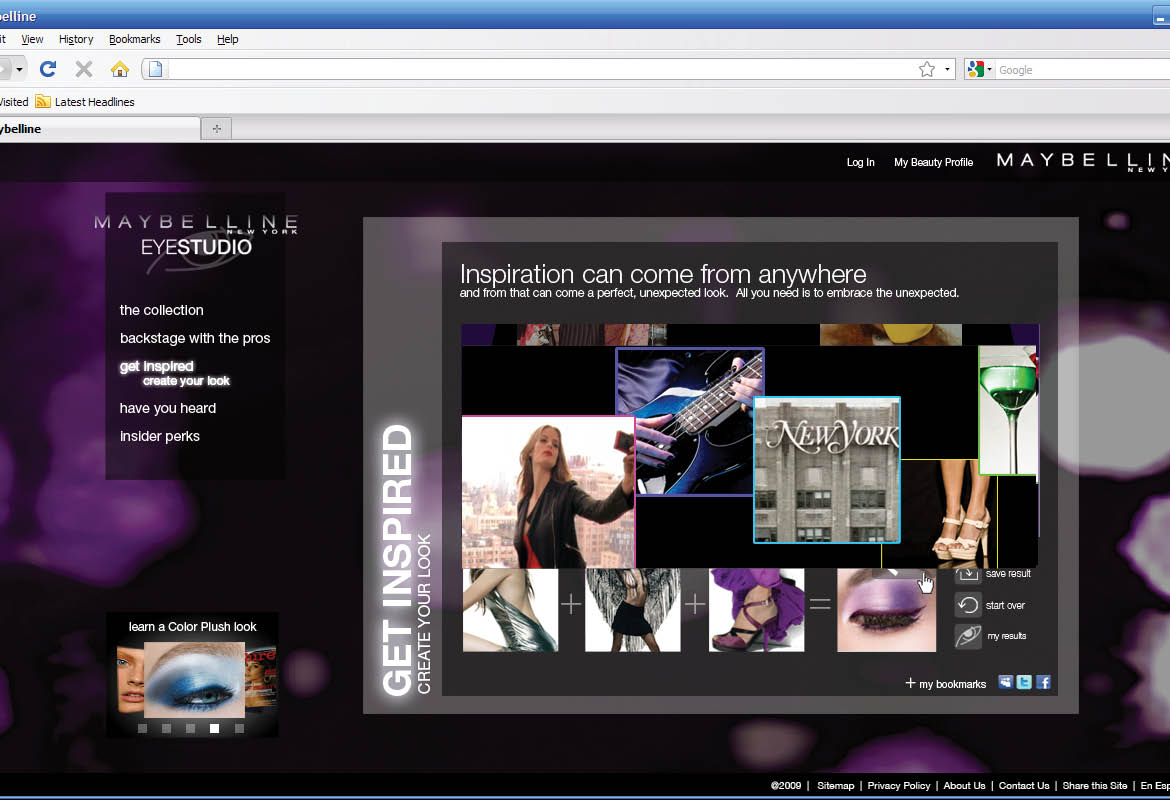Share via the Facebook icon
This screenshot has width=1170, height=800.
coord(1043,683)
